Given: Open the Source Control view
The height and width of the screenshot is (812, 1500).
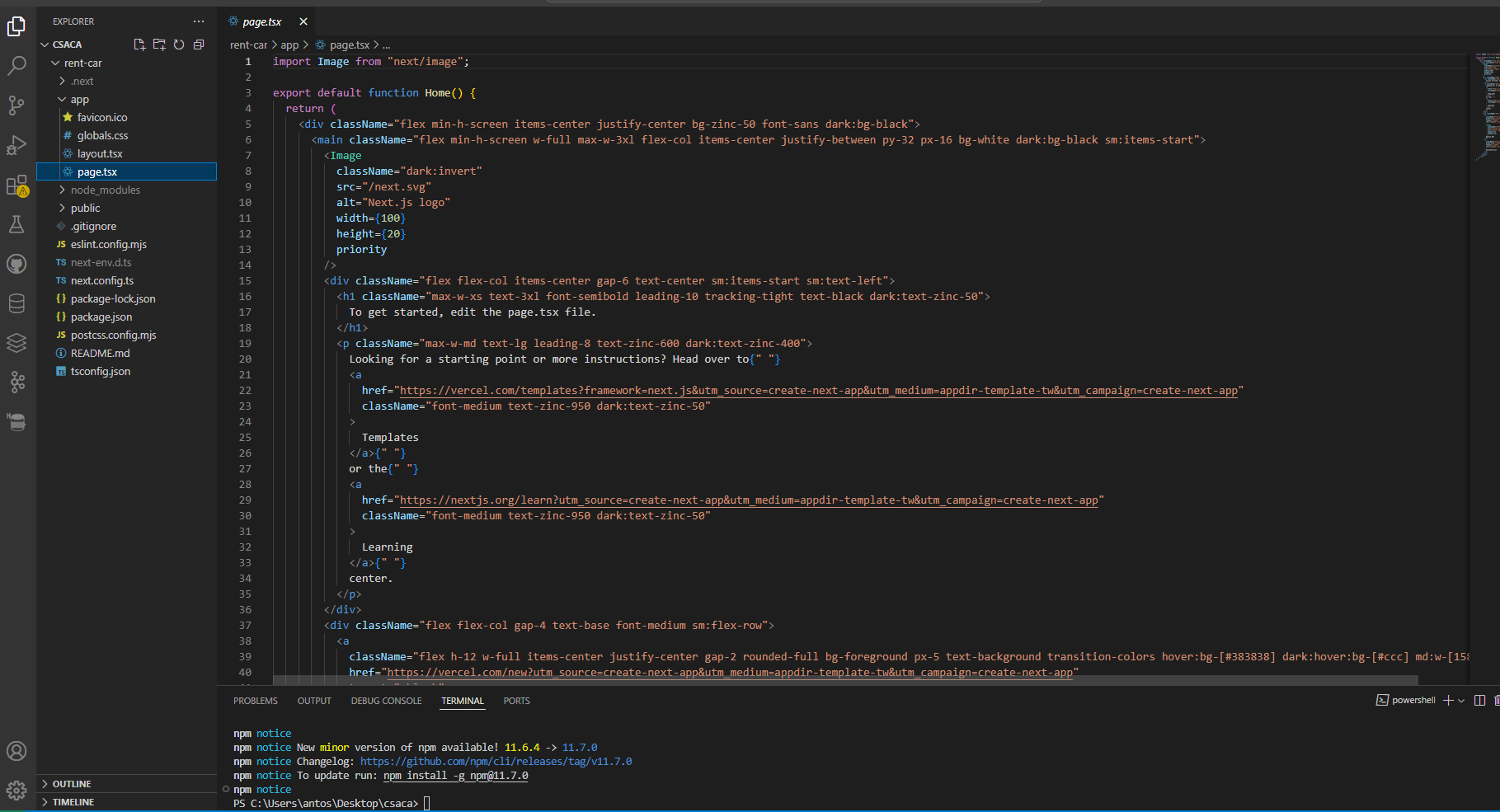Looking at the screenshot, I should 16,106.
